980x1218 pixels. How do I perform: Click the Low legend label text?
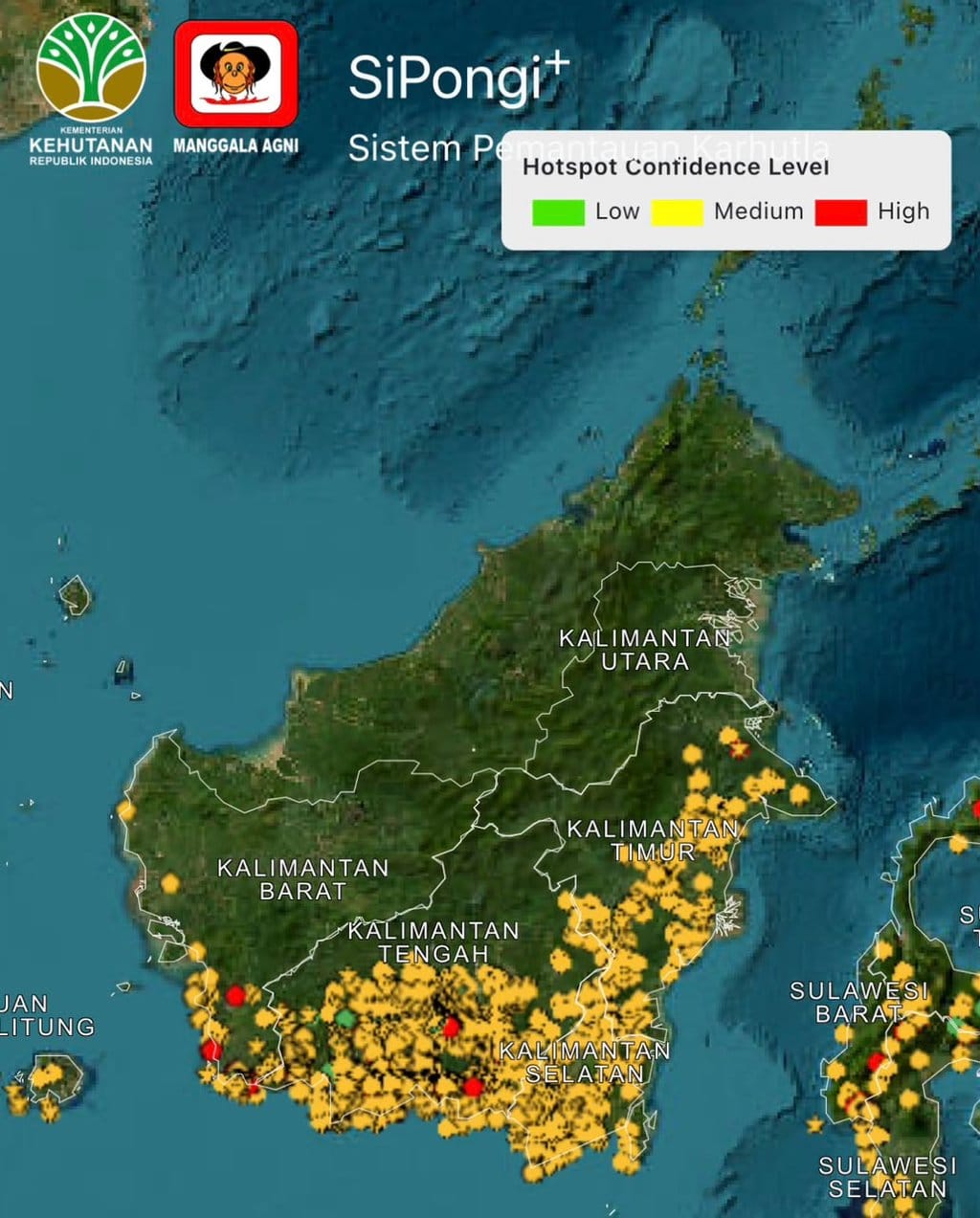point(617,211)
